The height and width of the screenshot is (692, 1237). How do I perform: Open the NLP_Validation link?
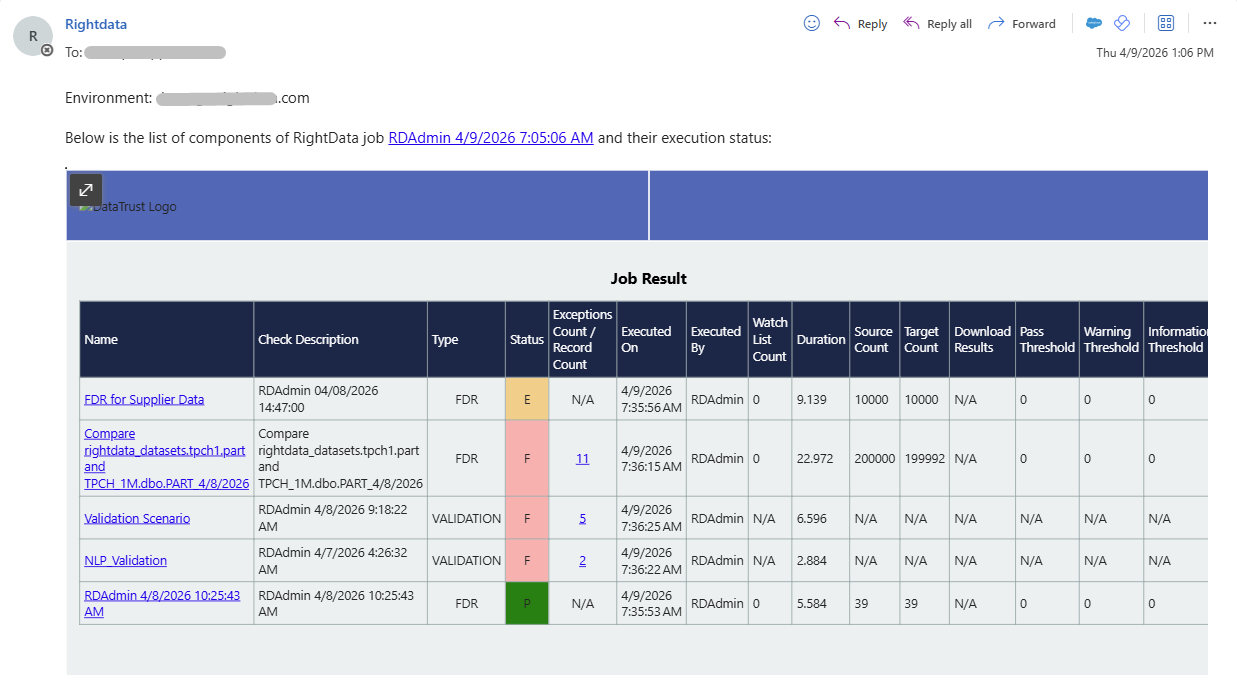[x=125, y=560]
